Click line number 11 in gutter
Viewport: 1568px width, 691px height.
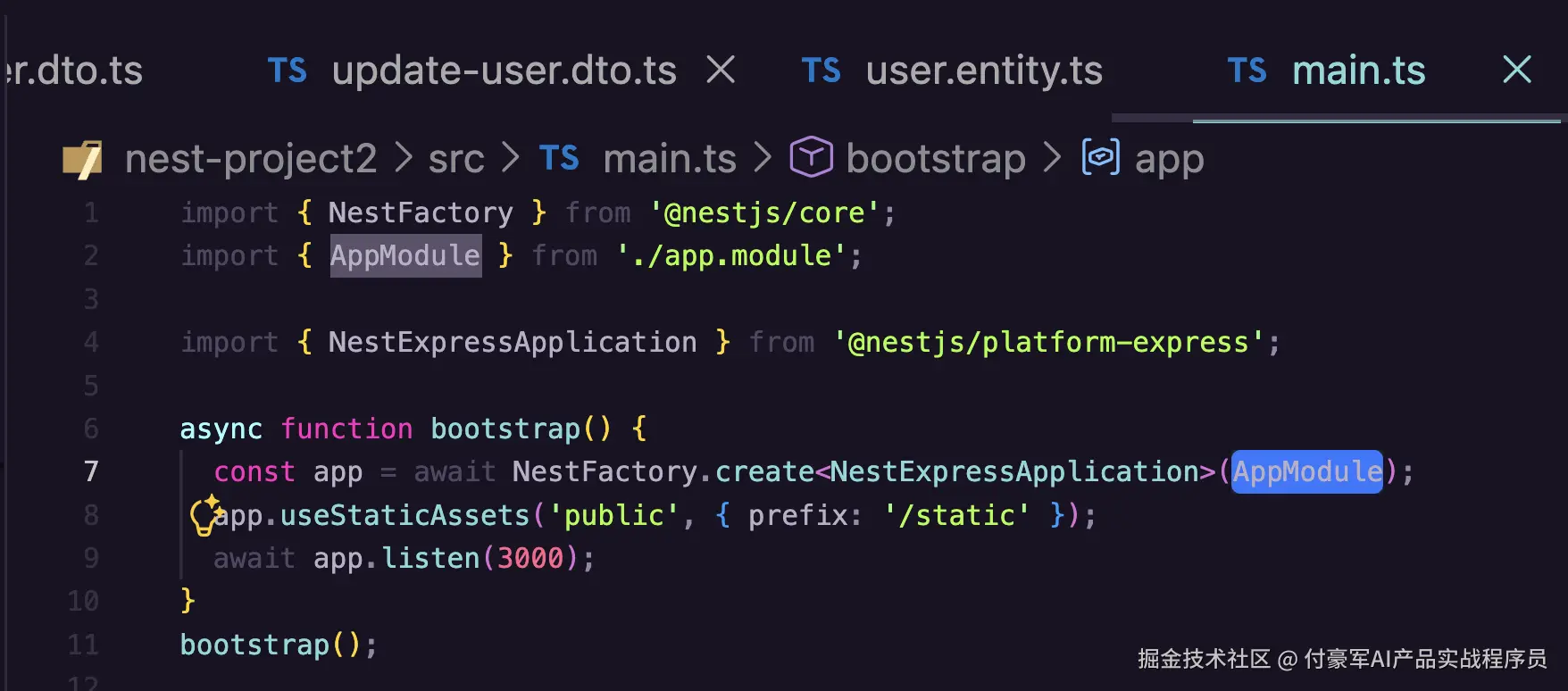pyautogui.click(x=83, y=645)
